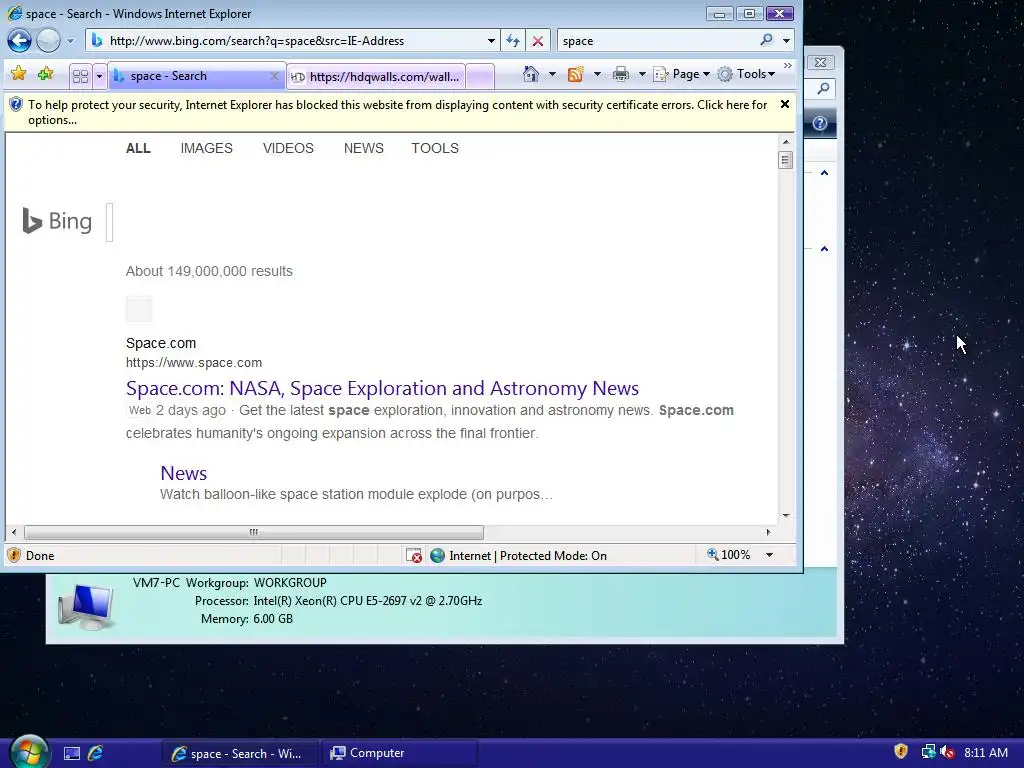Dismiss the security information bar
Viewport: 1024px width, 768px height.
tap(785, 104)
